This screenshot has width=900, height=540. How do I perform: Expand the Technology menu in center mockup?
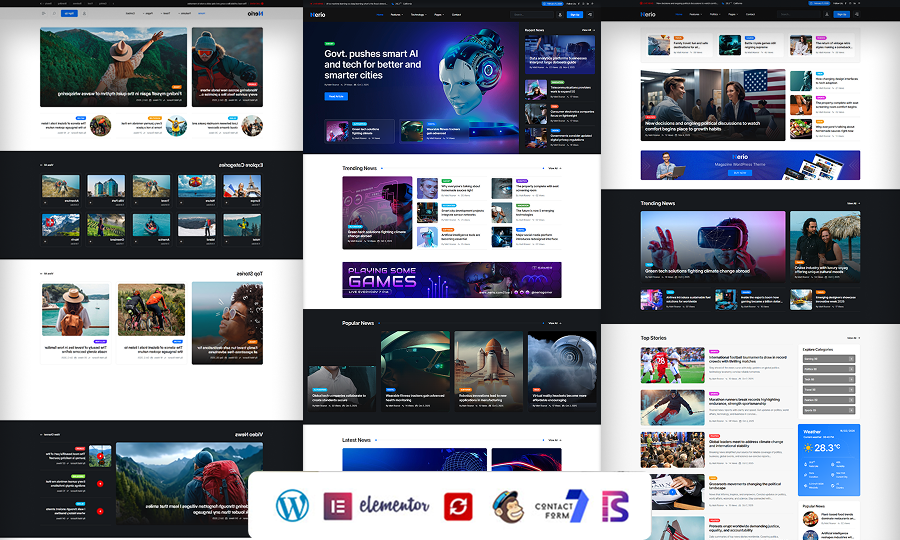pos(418,15)
